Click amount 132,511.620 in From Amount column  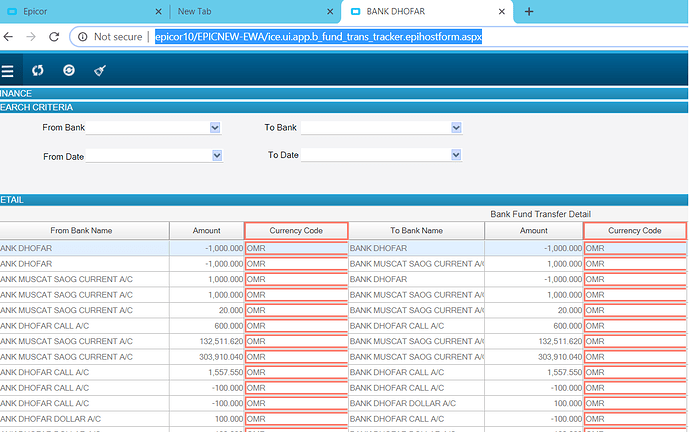(x=206, y=341)
